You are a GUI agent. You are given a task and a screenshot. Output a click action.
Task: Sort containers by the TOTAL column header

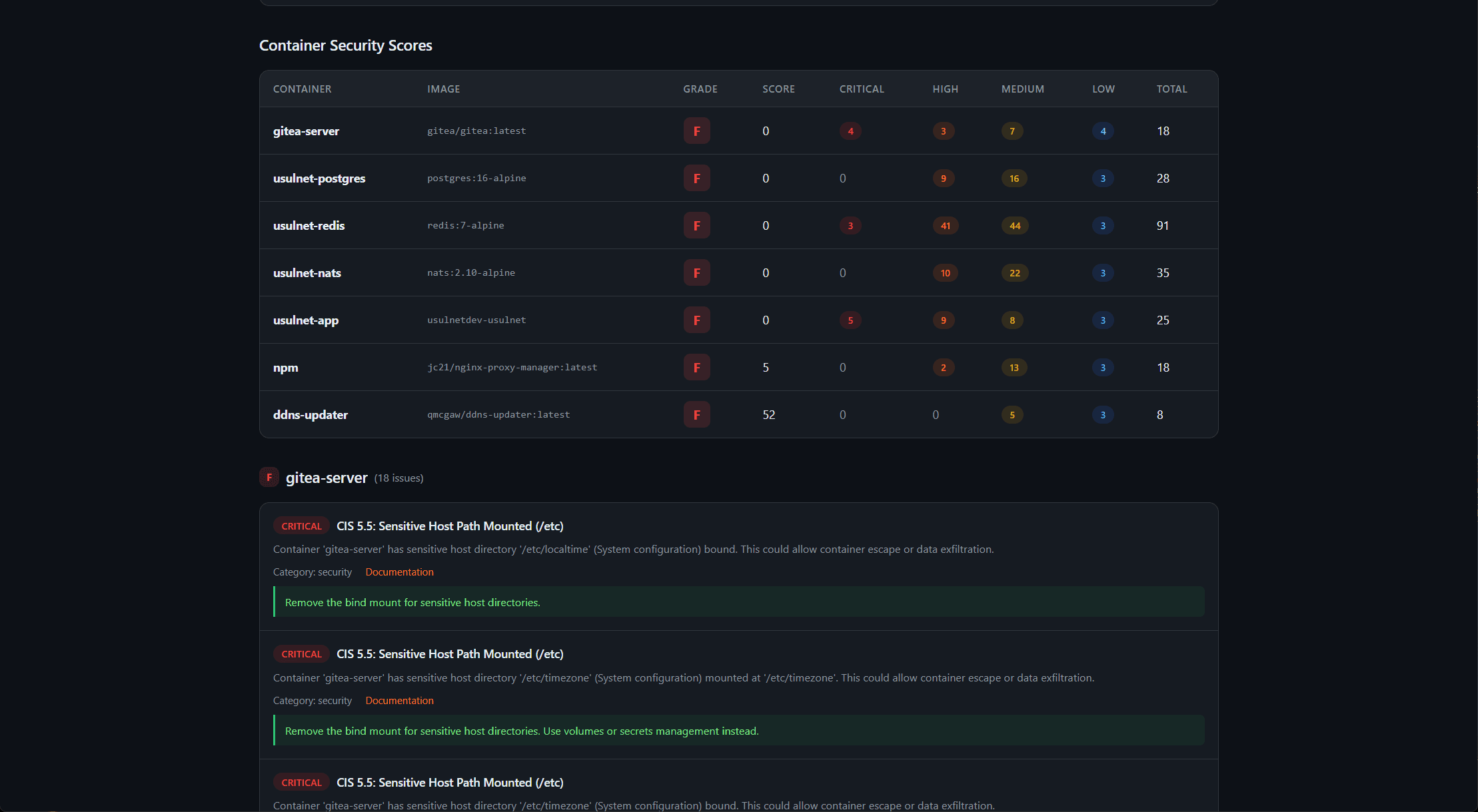[x=1171, y=89]
